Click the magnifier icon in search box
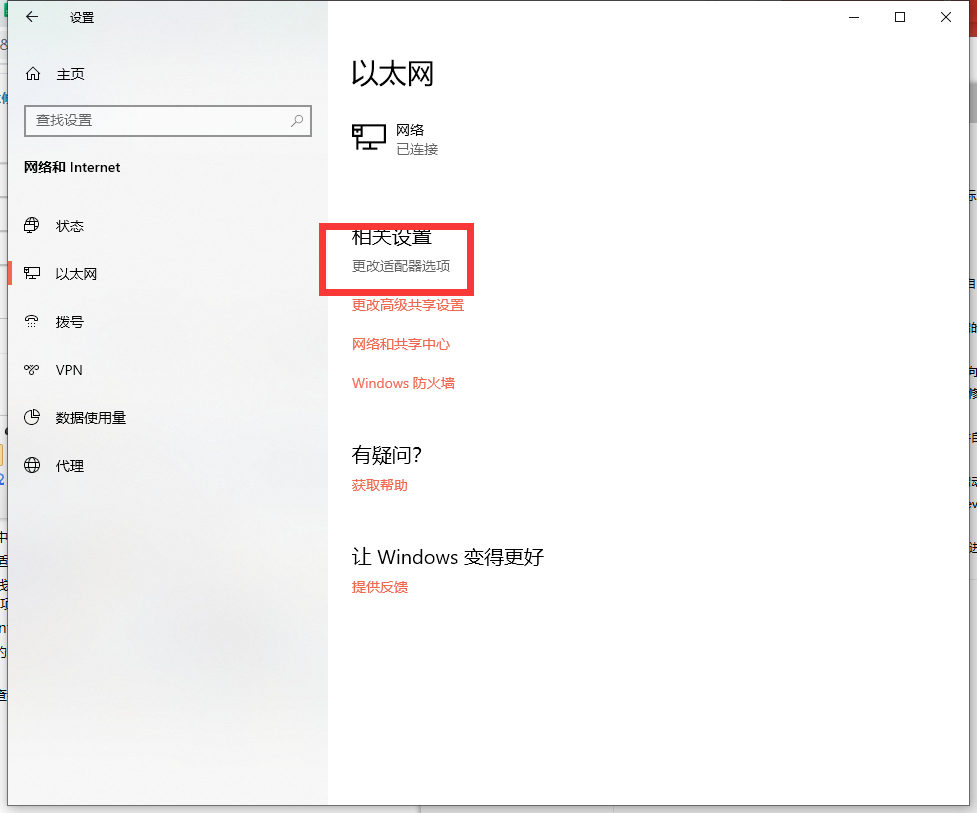Viewport: 977px width, 813px height. [297, 120]
